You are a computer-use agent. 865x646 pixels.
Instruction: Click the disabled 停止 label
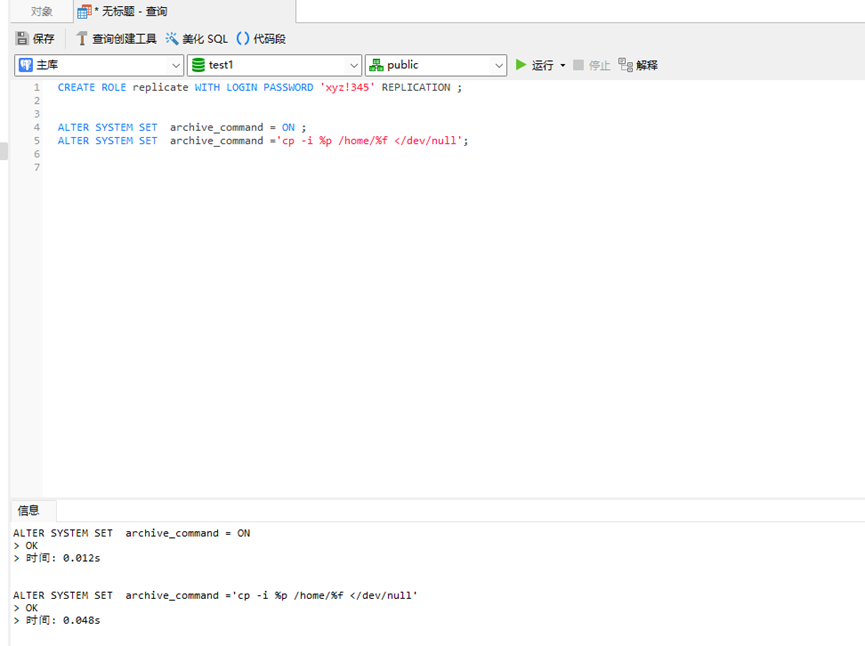pyautogui.click(x=599, y=65)
